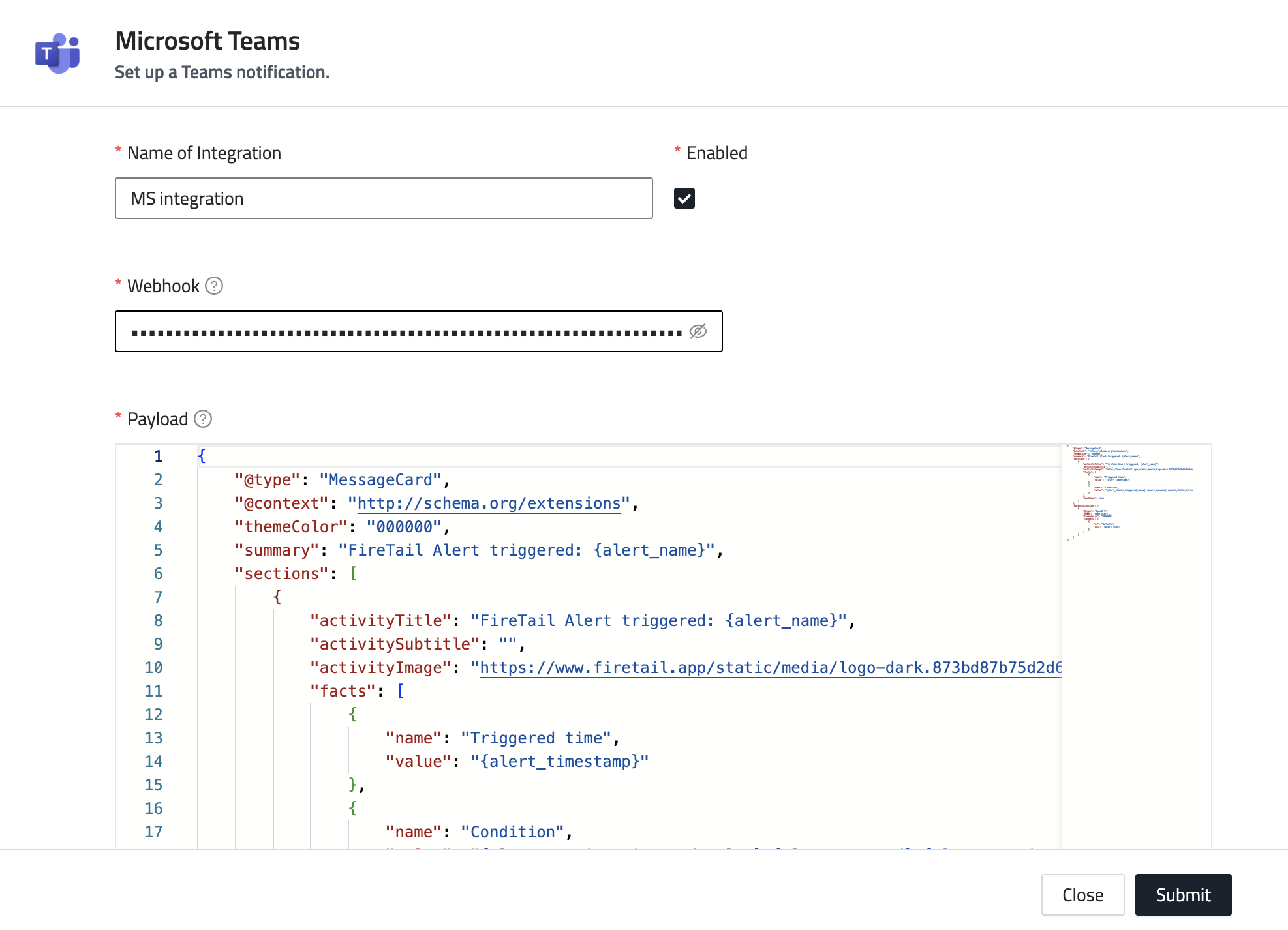Click the Payload help question-mark icon
This screenshot has width=1288, height=930.
pyautogui.click(x=203, y=419)
